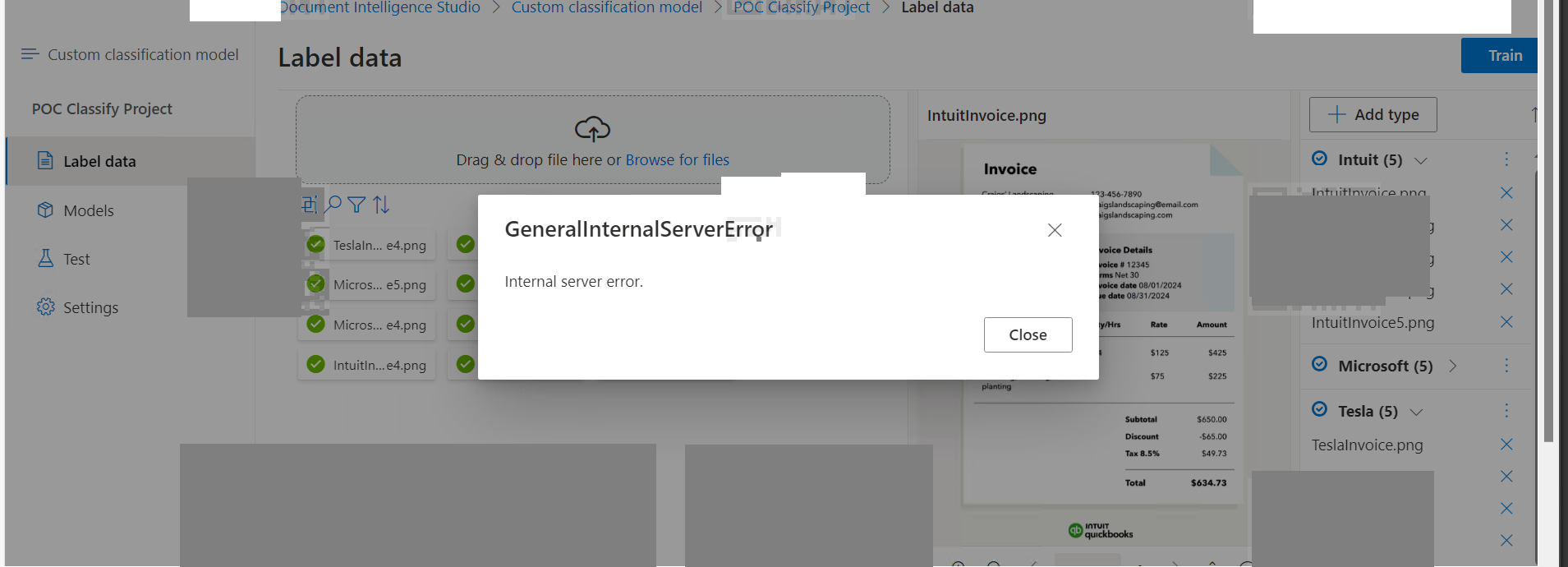Toggle the Intuit type check circle

point(1319,159)
